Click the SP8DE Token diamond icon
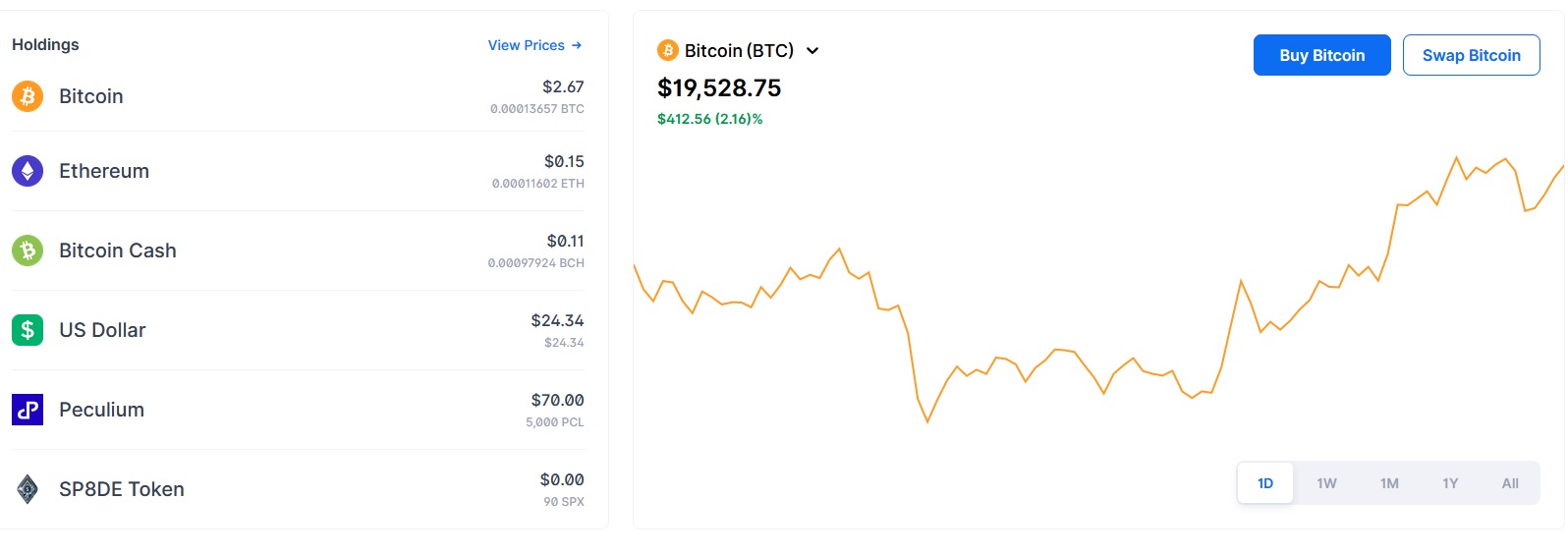 [28, 489]
